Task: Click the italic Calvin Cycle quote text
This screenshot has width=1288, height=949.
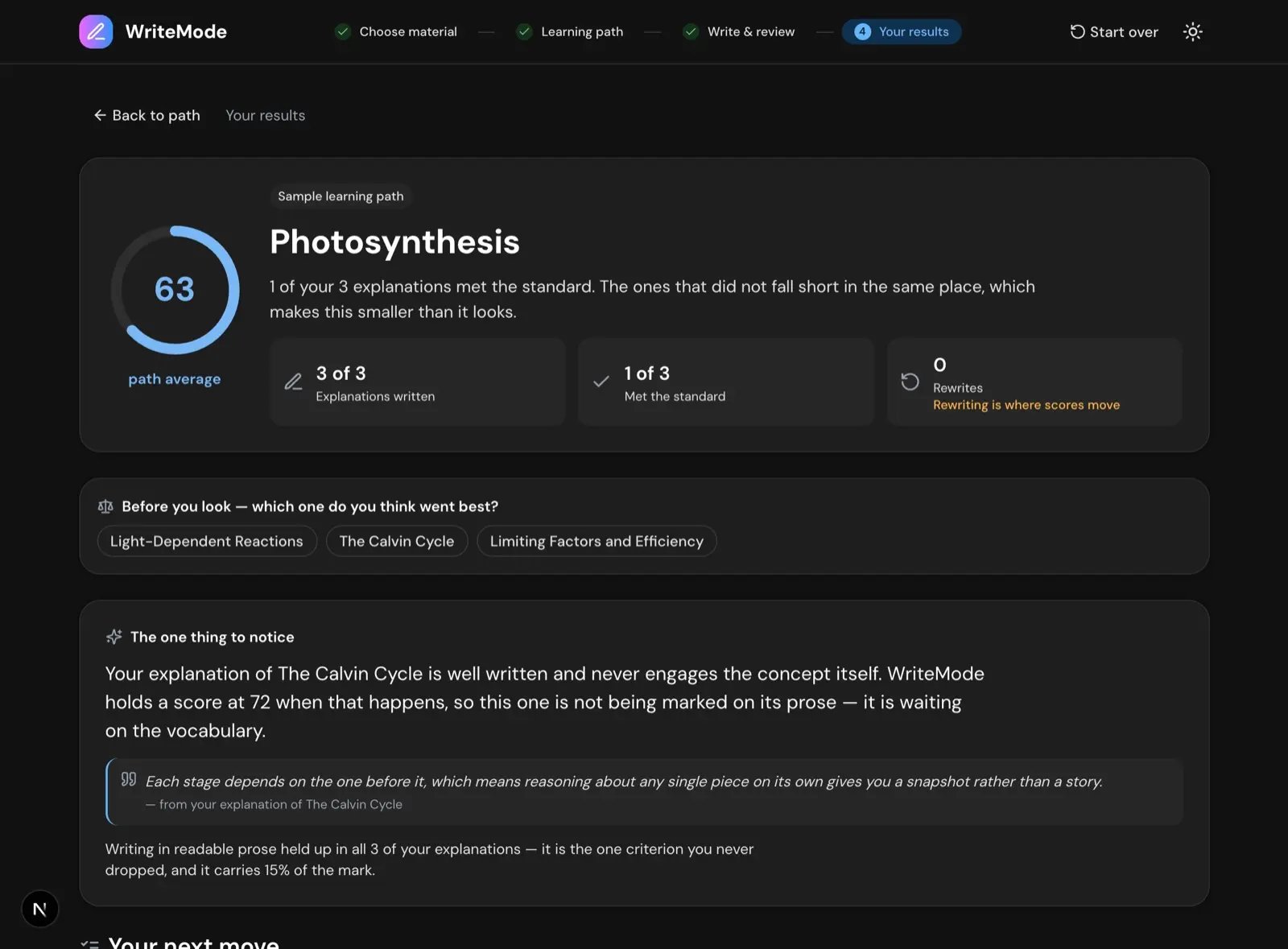Action: click(624, 781)
